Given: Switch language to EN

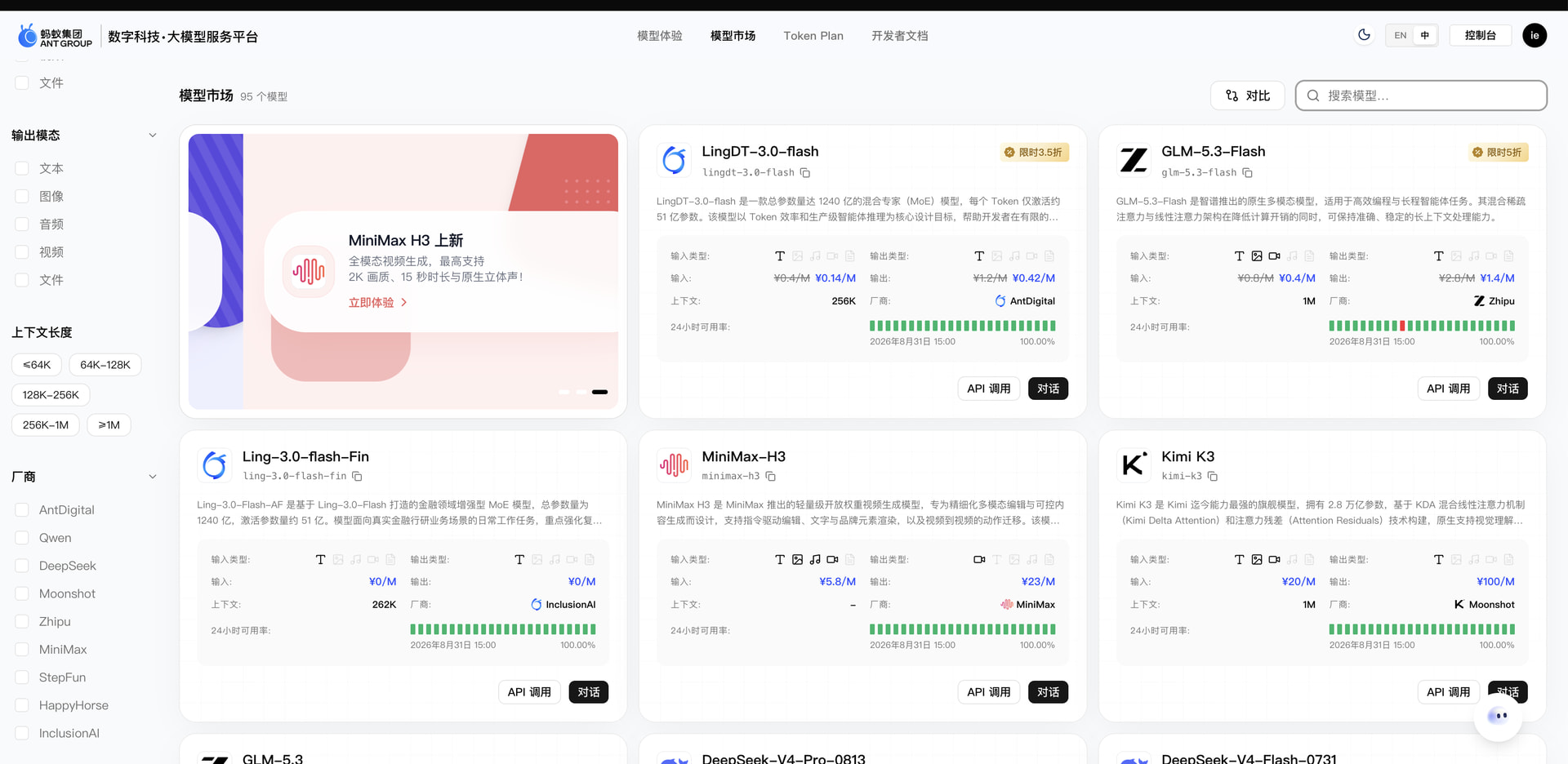Looking at the screenshot, I should (1401, 36).
